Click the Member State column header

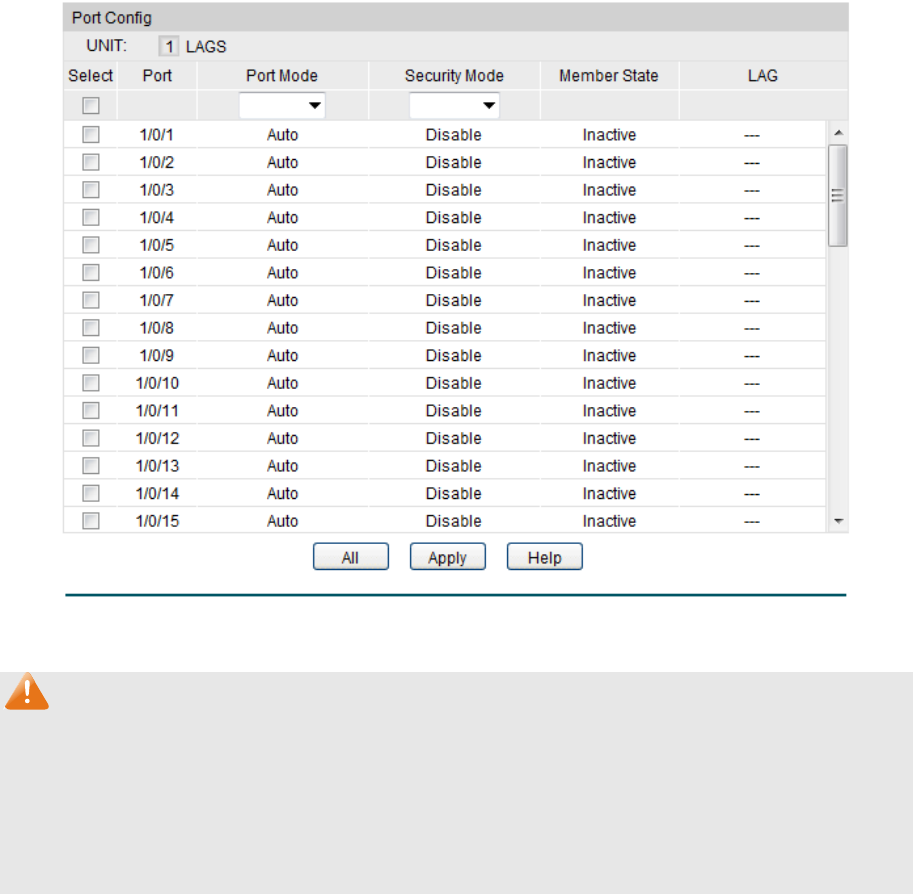tap(608, 76)
